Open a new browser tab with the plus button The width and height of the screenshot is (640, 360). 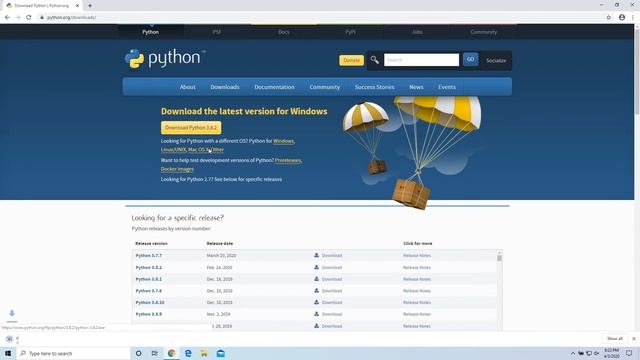[90, 6]
